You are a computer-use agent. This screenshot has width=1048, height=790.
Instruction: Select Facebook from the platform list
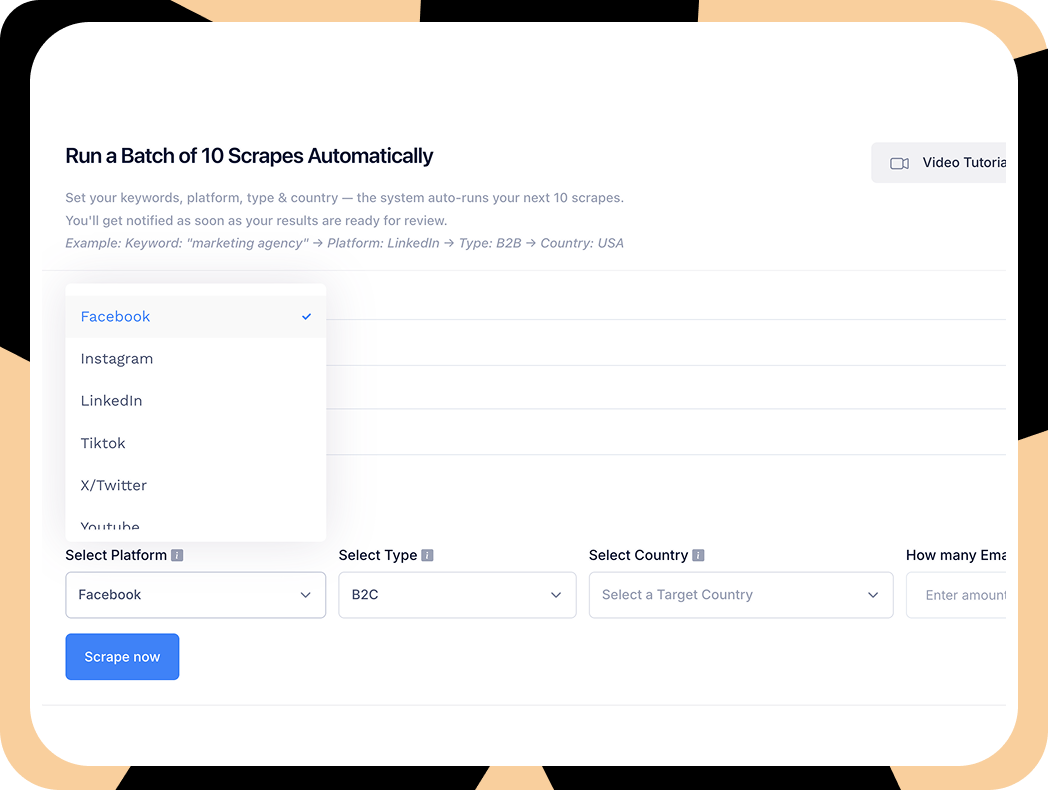tap(116, 317)
